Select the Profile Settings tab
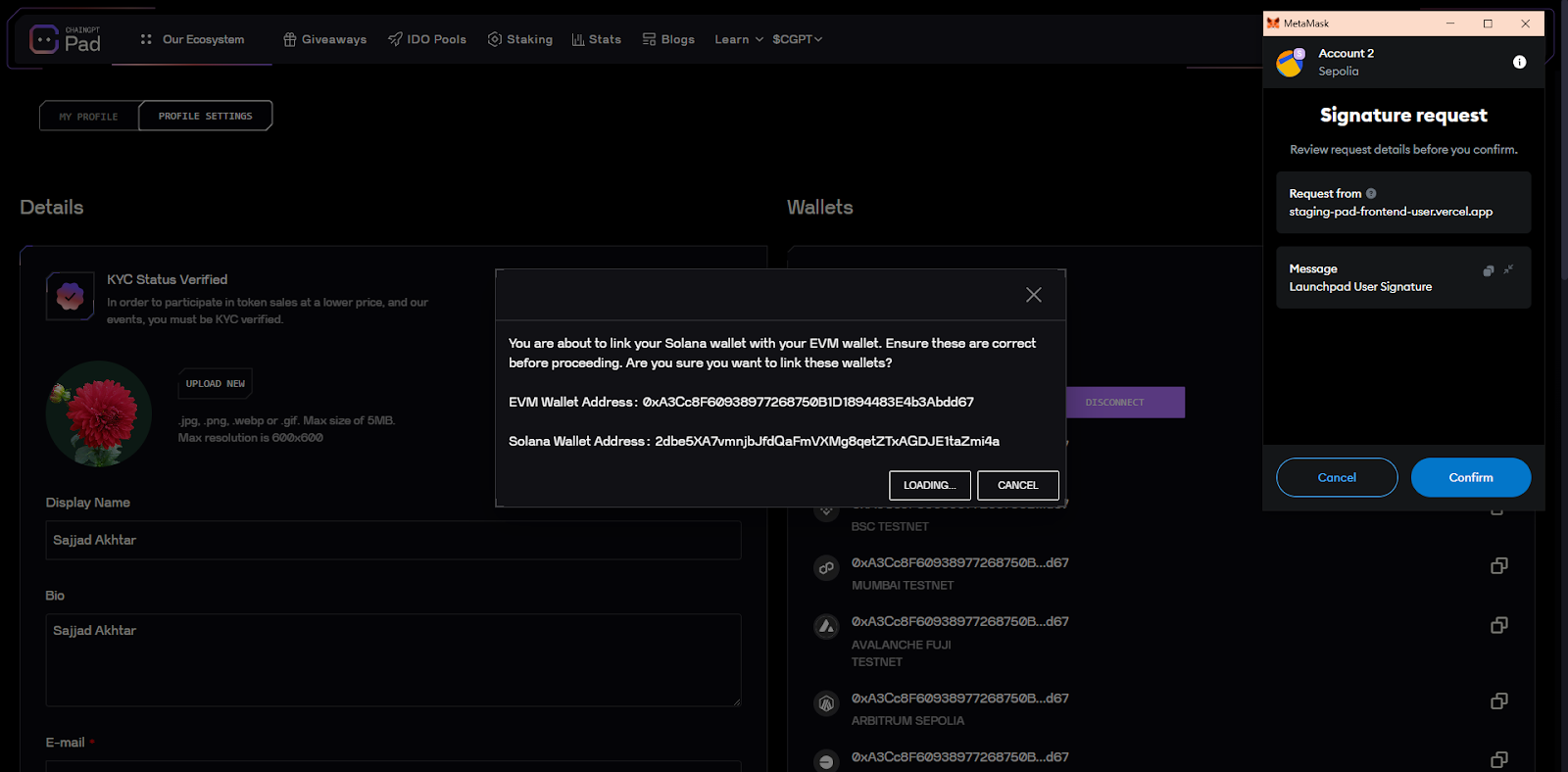This screenshot has height=772, width=1568. (x=205, y=116)
